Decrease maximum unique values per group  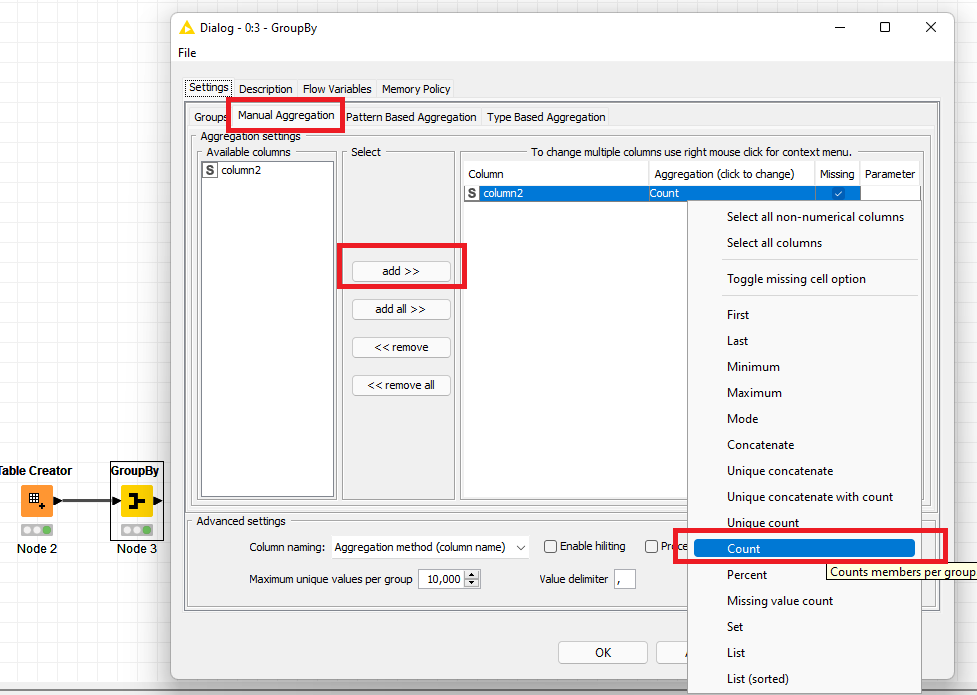(472, 583)
